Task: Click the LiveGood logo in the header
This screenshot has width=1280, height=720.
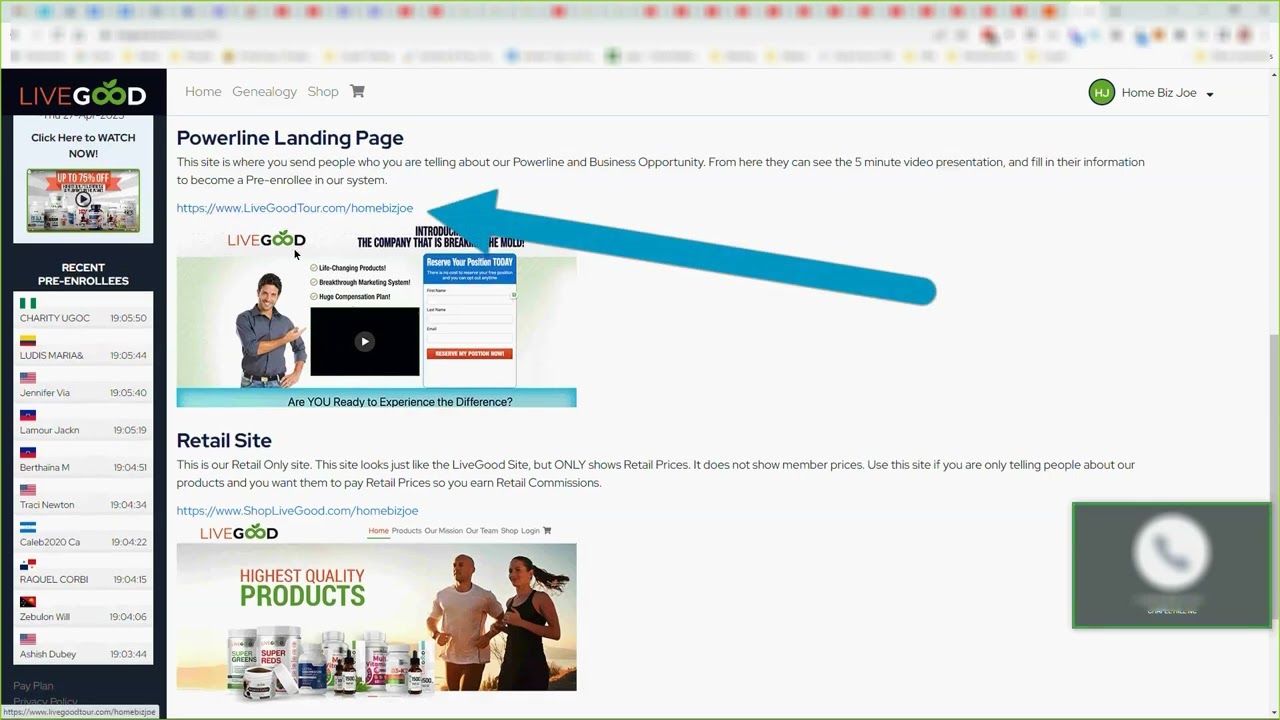Action: click(x=83, y=94)
